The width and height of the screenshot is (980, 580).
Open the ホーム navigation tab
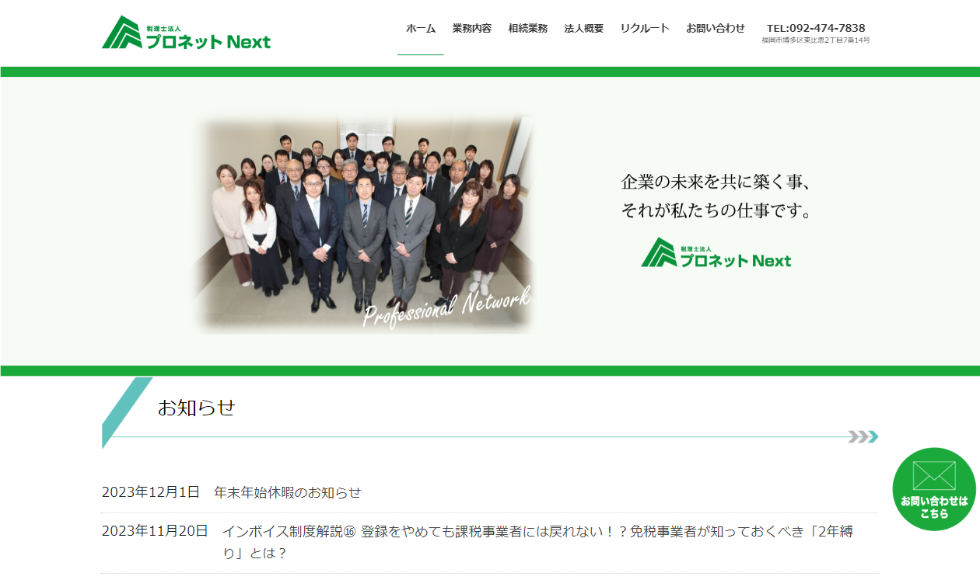pyautogui.click(x=420, y=29)
